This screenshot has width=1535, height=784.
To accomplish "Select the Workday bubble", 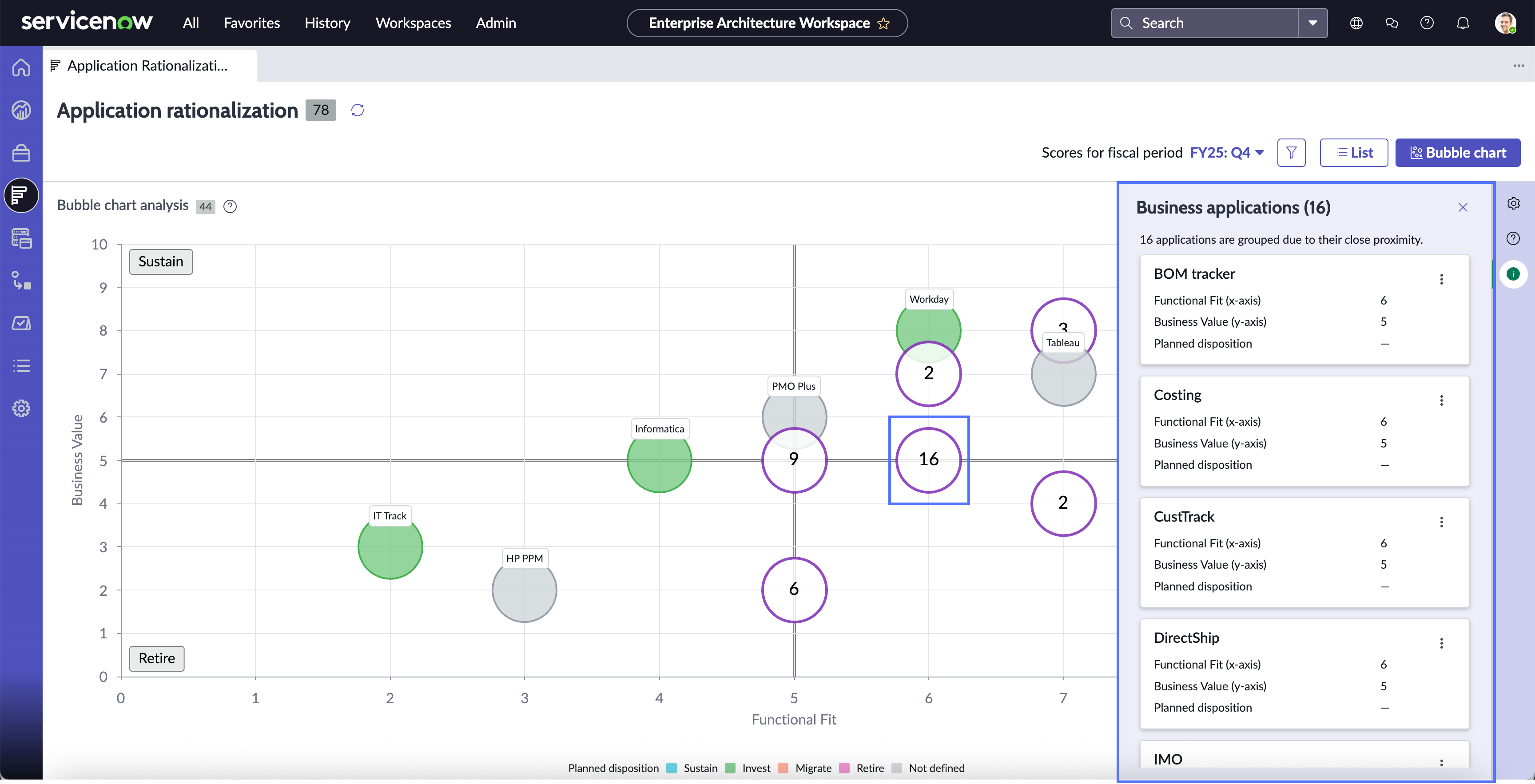I will (x=928, y=325).
